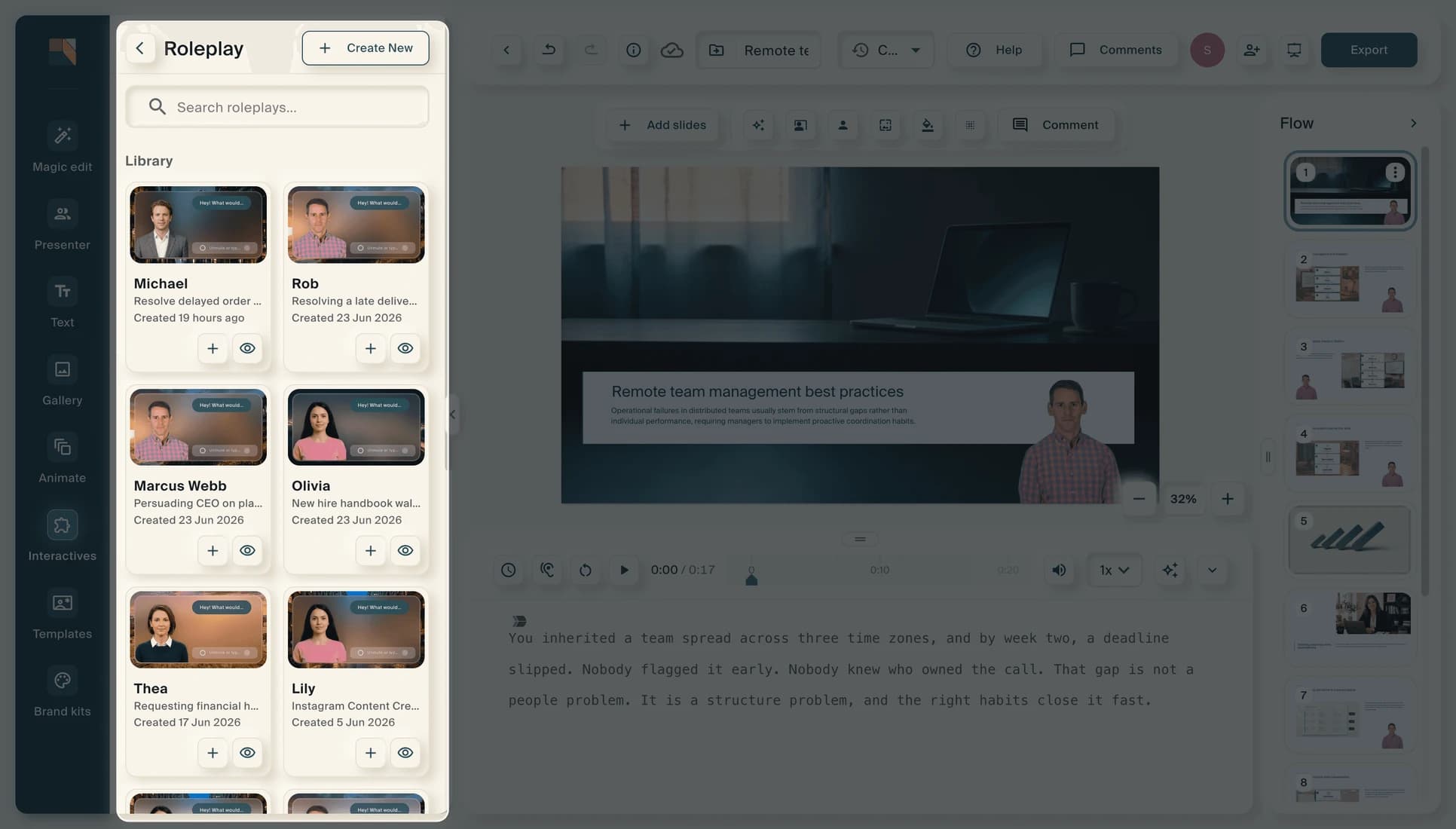Click the invite collaborator icon

click(1252, 50)
